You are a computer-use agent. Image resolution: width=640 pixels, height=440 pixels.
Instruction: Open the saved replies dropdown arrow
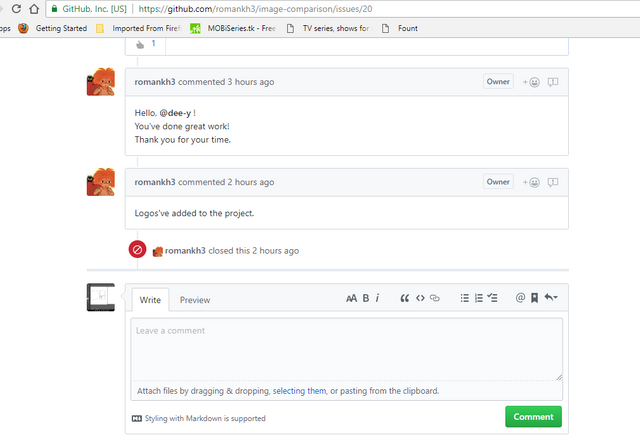(x=551, y=298)
